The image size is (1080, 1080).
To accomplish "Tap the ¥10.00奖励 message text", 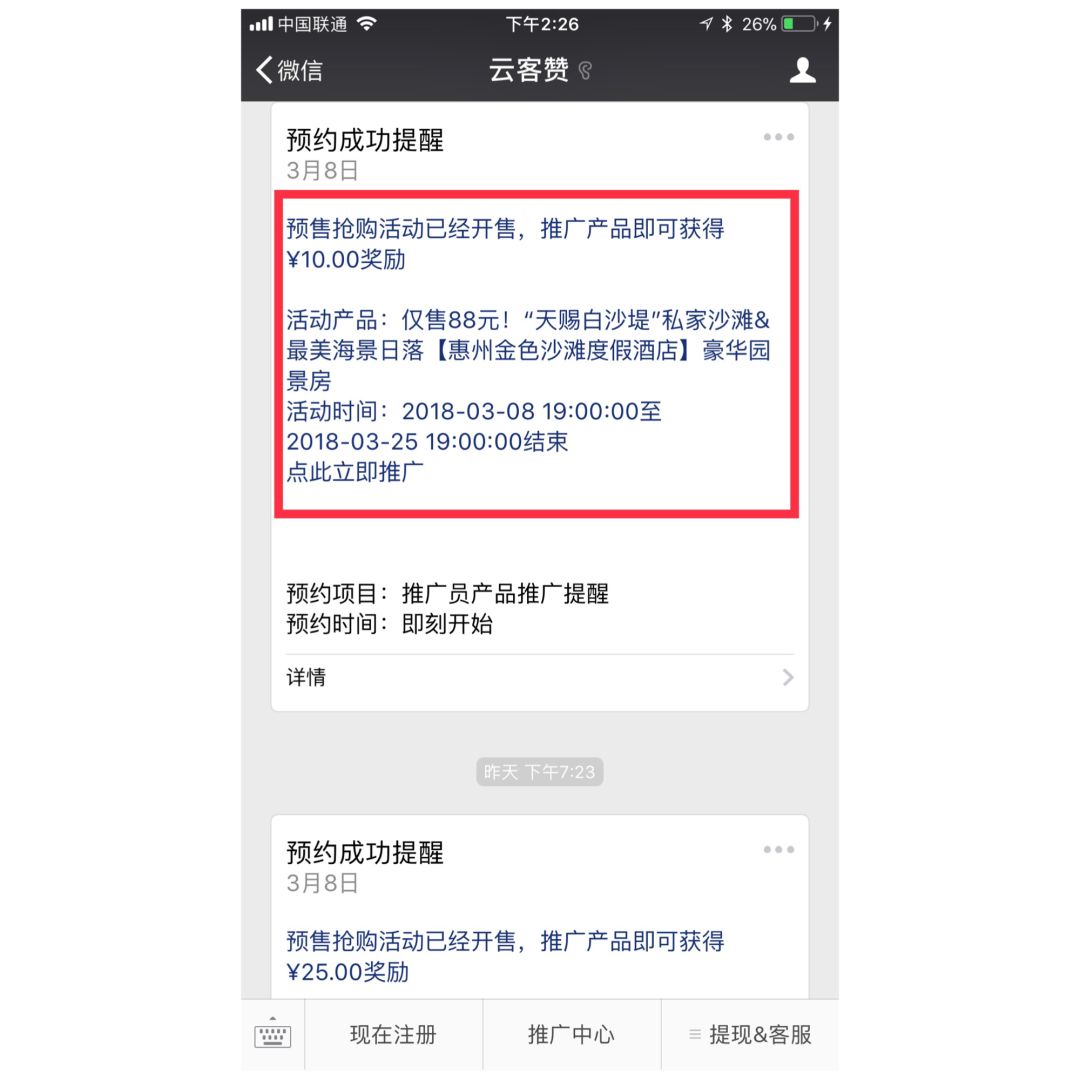I will 346,260.
